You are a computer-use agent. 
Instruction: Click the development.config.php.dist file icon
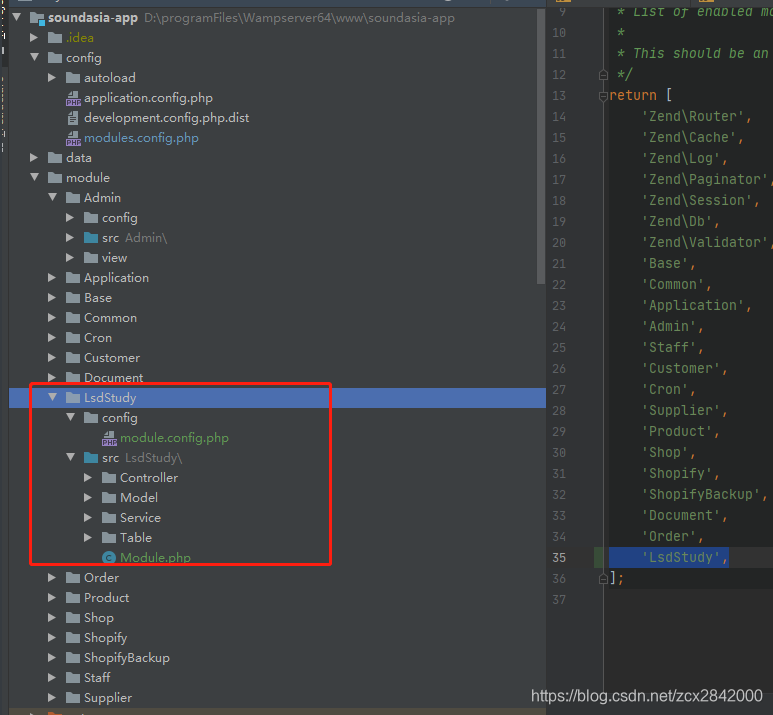coord(73,118)
